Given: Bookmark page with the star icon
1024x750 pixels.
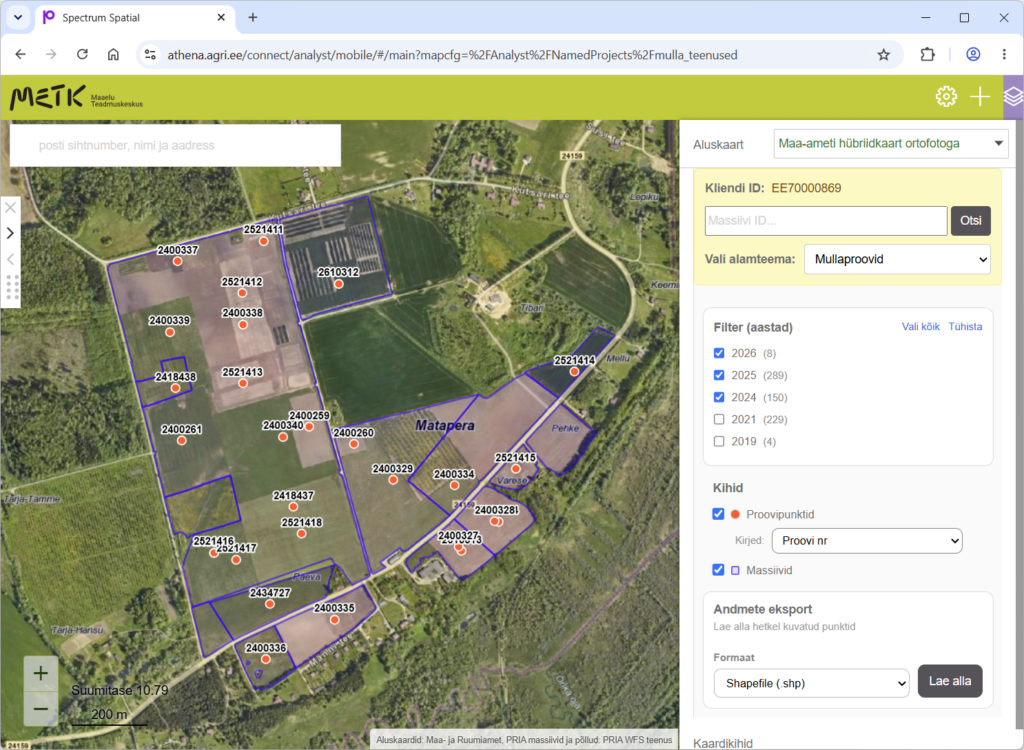Looking at the screenshot, I should (x=884, y=55).
